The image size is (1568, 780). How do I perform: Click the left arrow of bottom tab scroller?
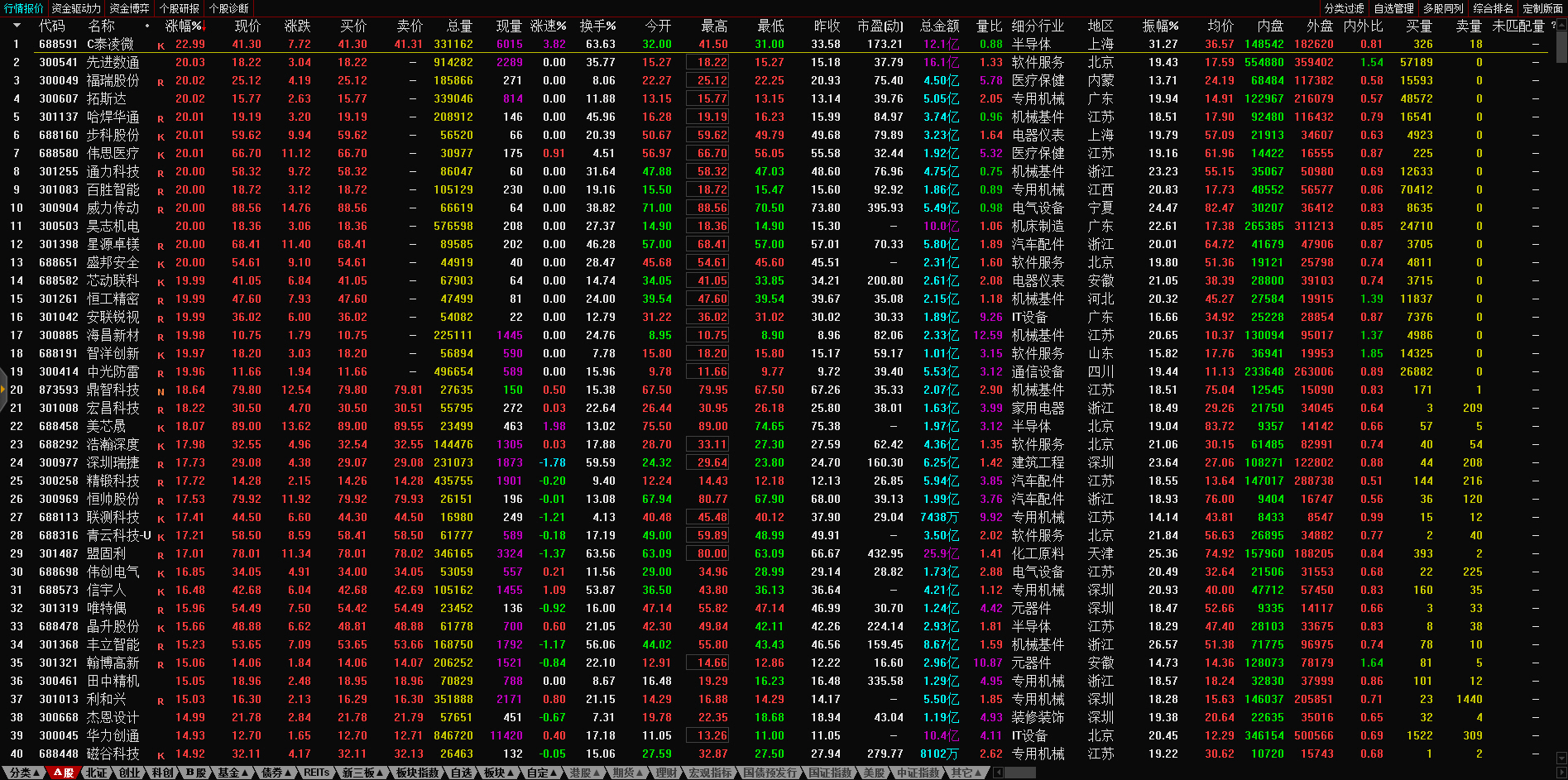coord(998,773)
